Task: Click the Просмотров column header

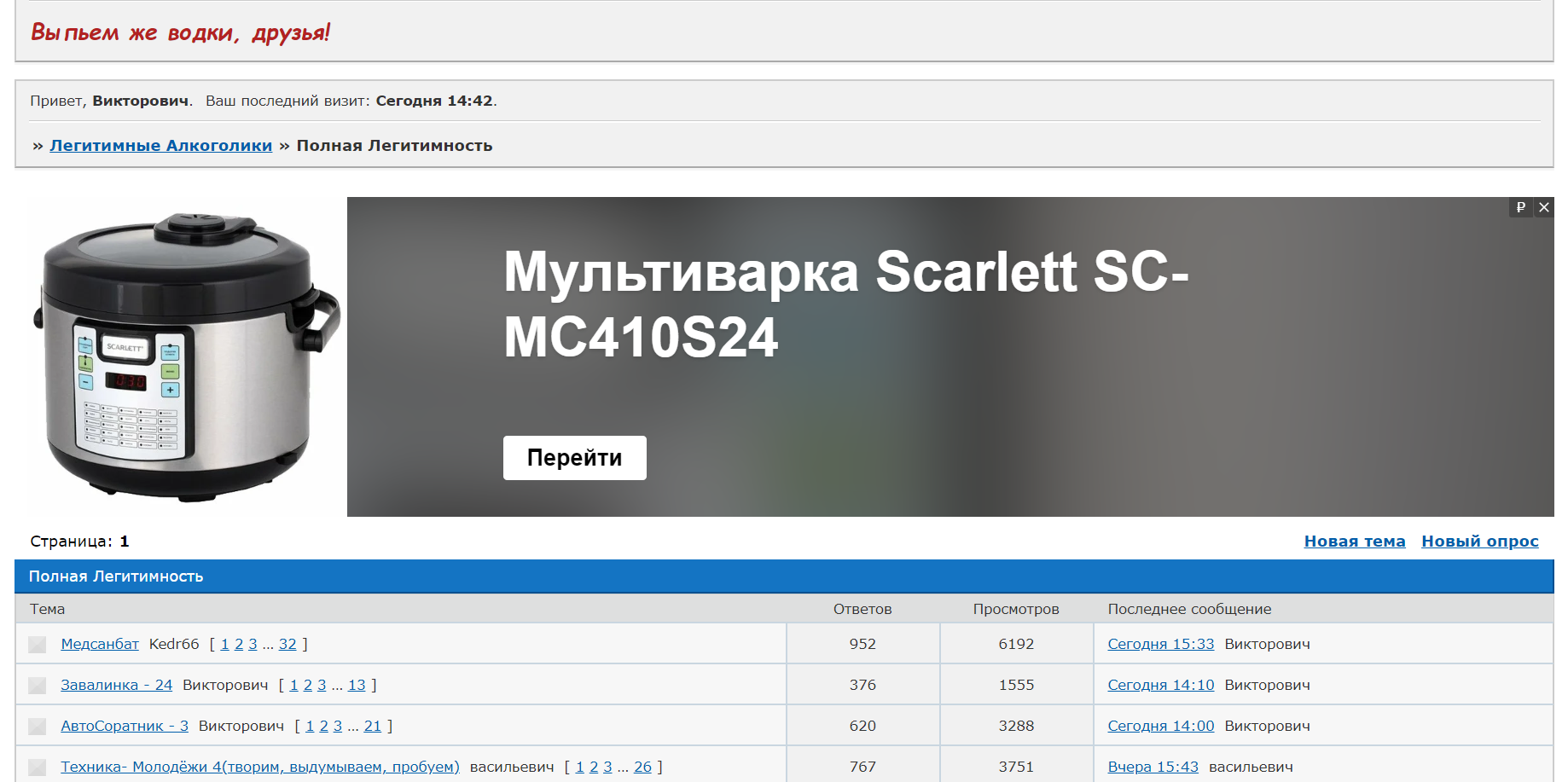Action: (x=1016, y=609)
